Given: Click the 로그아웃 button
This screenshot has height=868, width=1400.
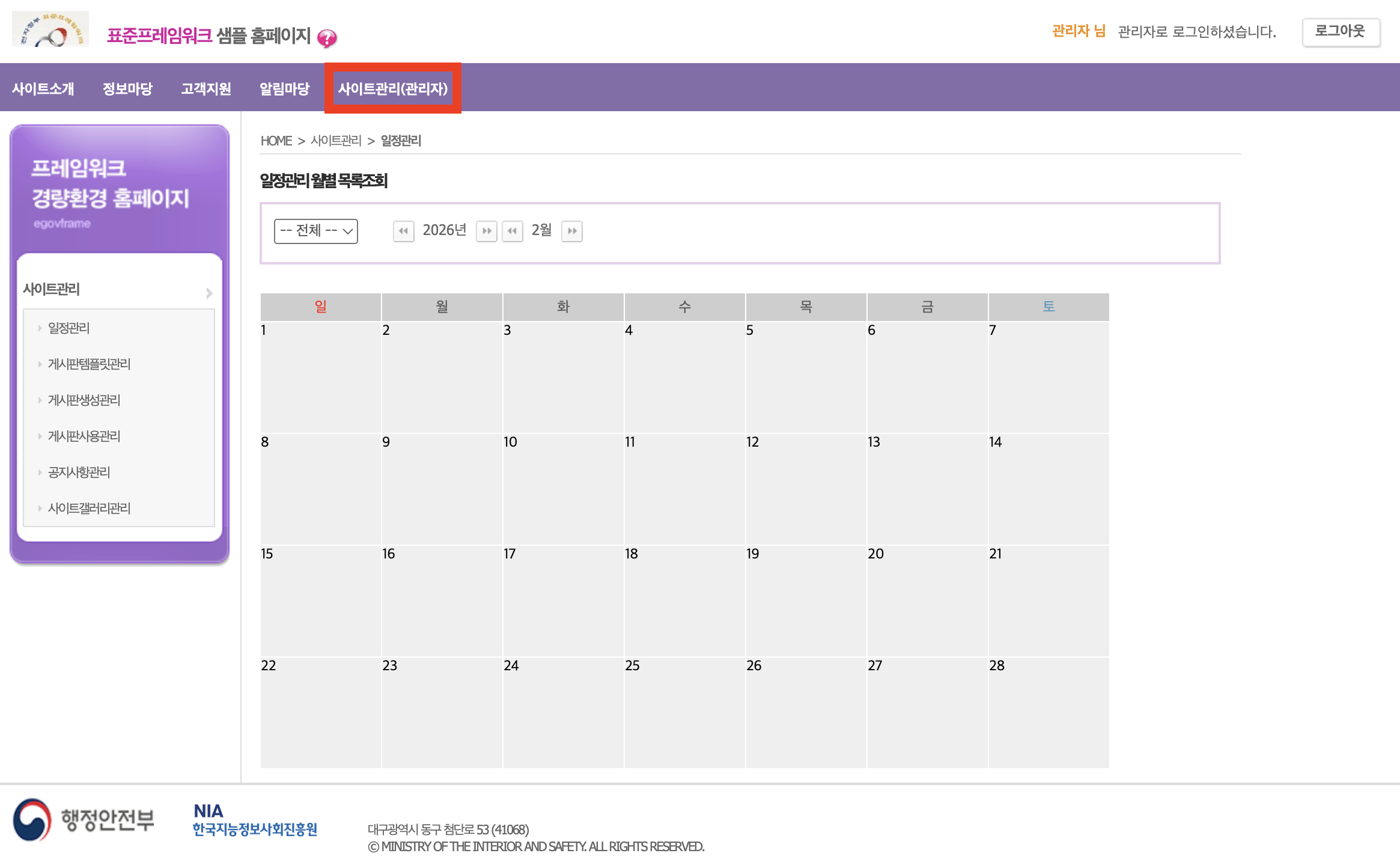Looking at the screenshot, I should click(1341, 32).
